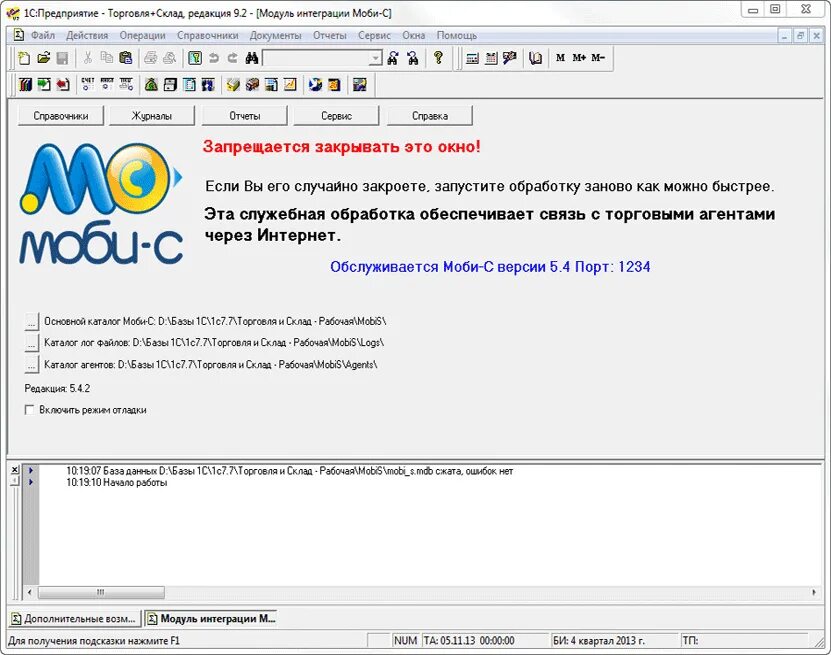Expand the search combo box arrow
This screenshot has height=655, width=831.
point(375,58)
